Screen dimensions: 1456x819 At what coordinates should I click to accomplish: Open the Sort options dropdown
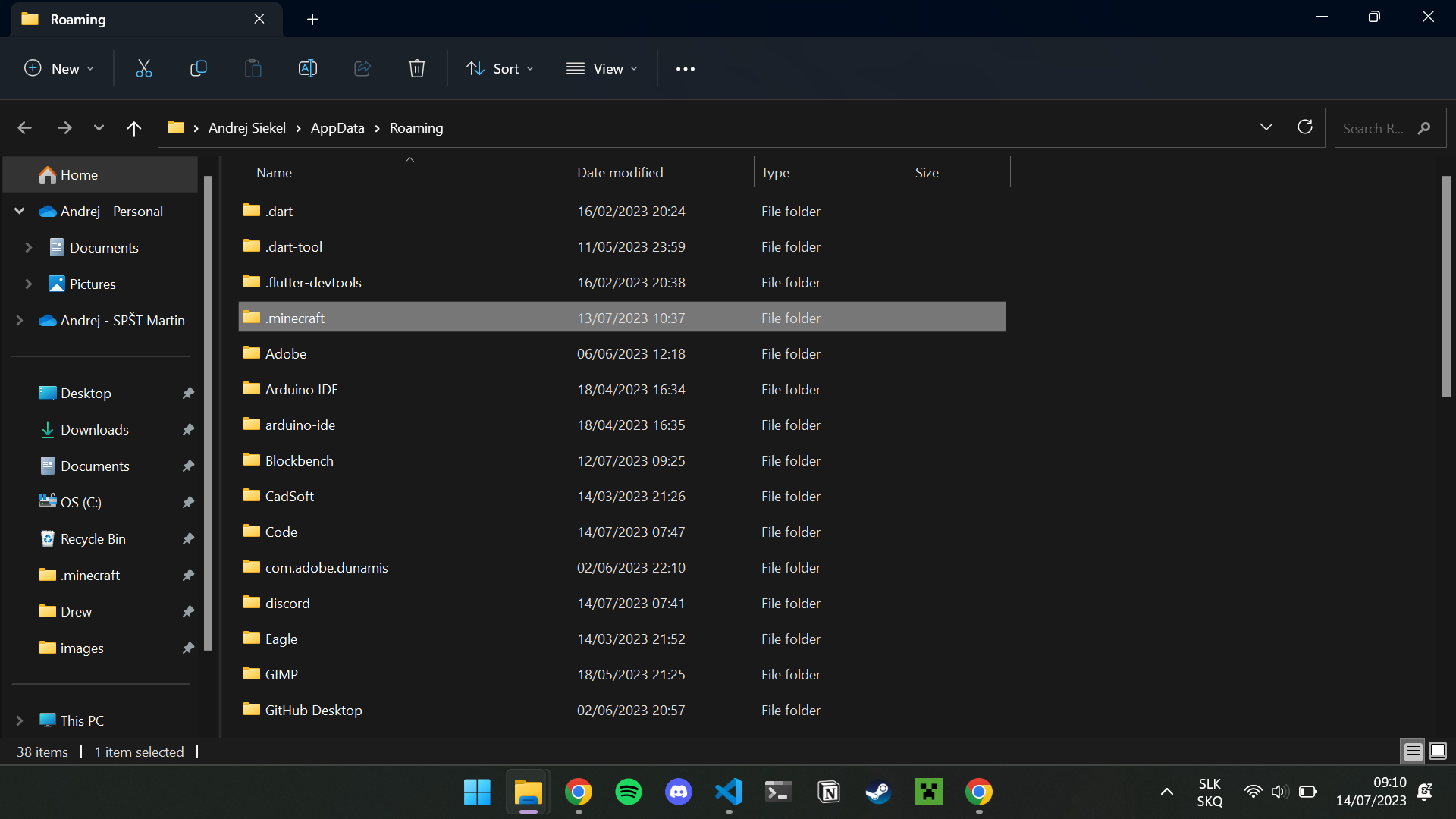(x=500, y=68)
